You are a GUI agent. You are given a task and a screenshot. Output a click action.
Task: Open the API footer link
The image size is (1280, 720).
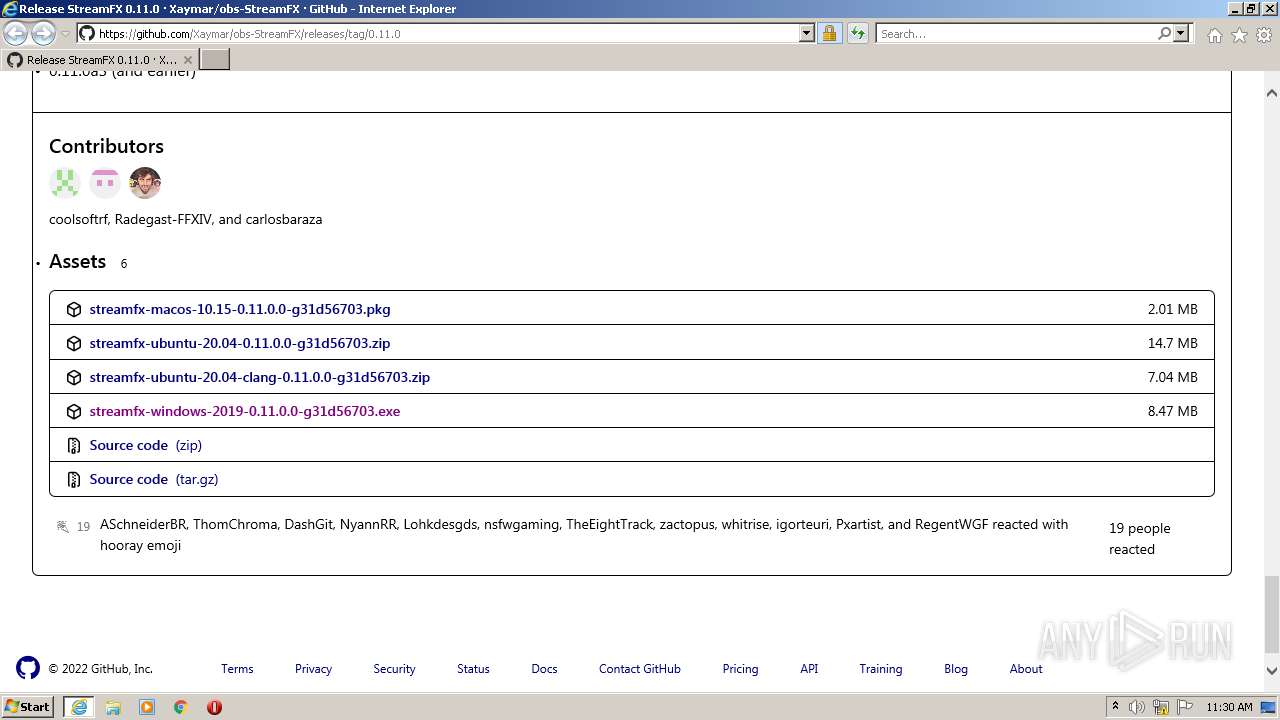pyautogui.click(x=809, y=669)
